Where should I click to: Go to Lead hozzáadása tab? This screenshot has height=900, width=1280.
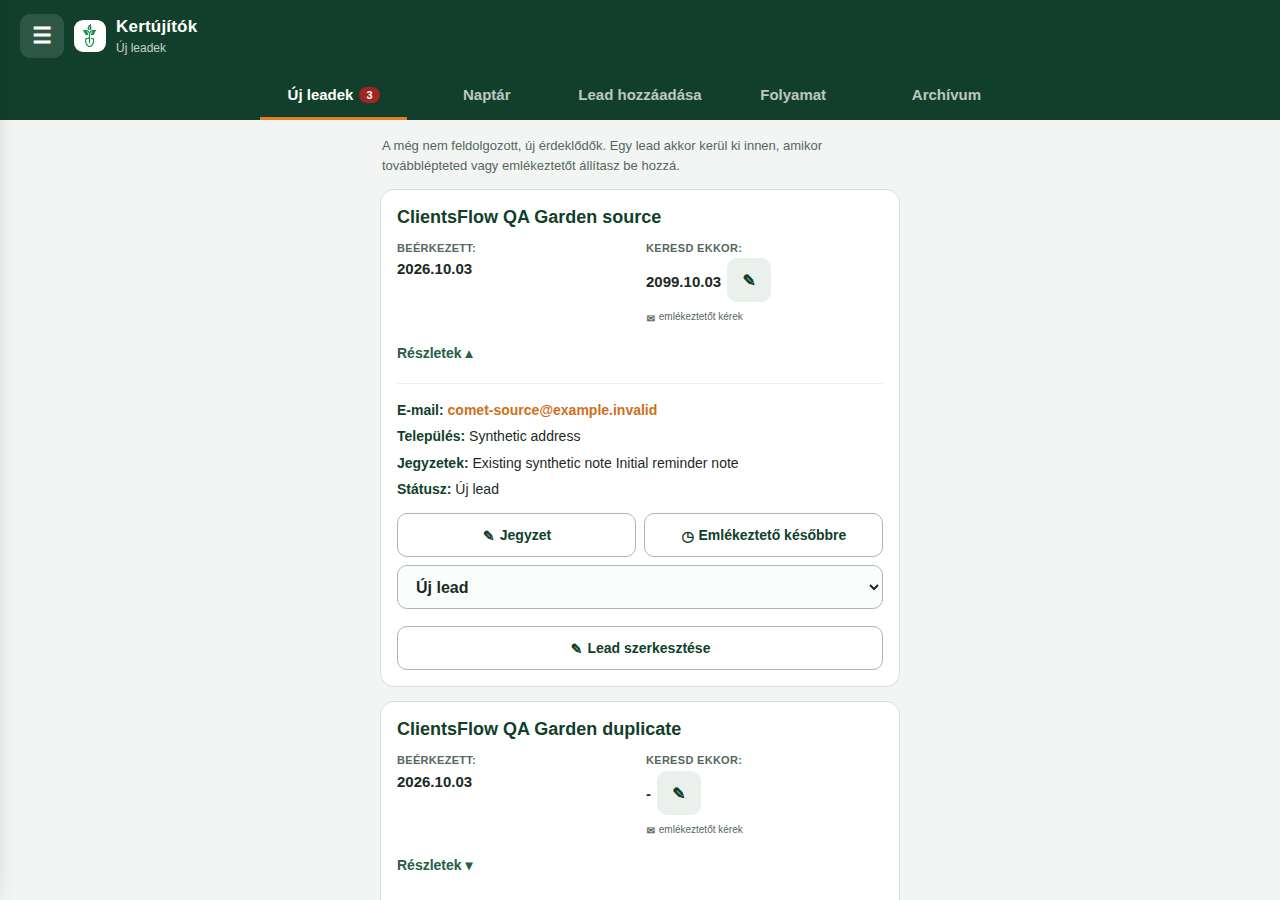click(640, 96)
